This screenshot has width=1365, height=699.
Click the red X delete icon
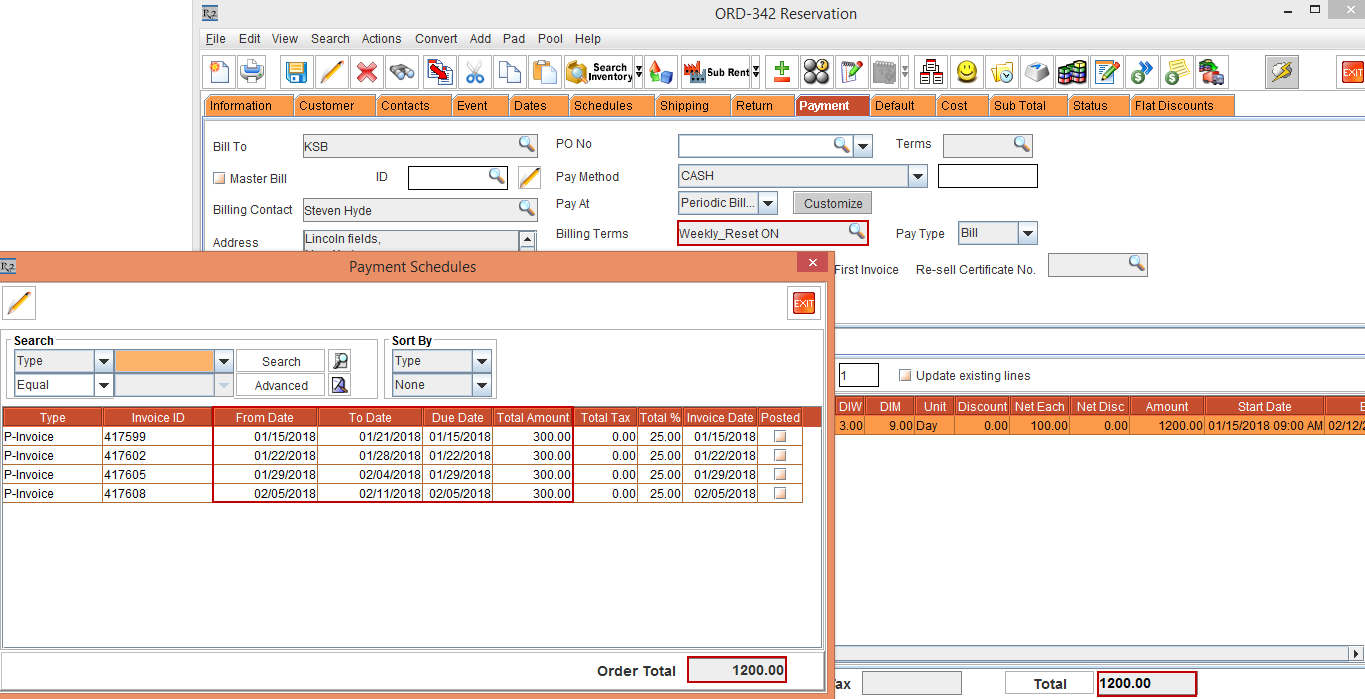(367, 72)
